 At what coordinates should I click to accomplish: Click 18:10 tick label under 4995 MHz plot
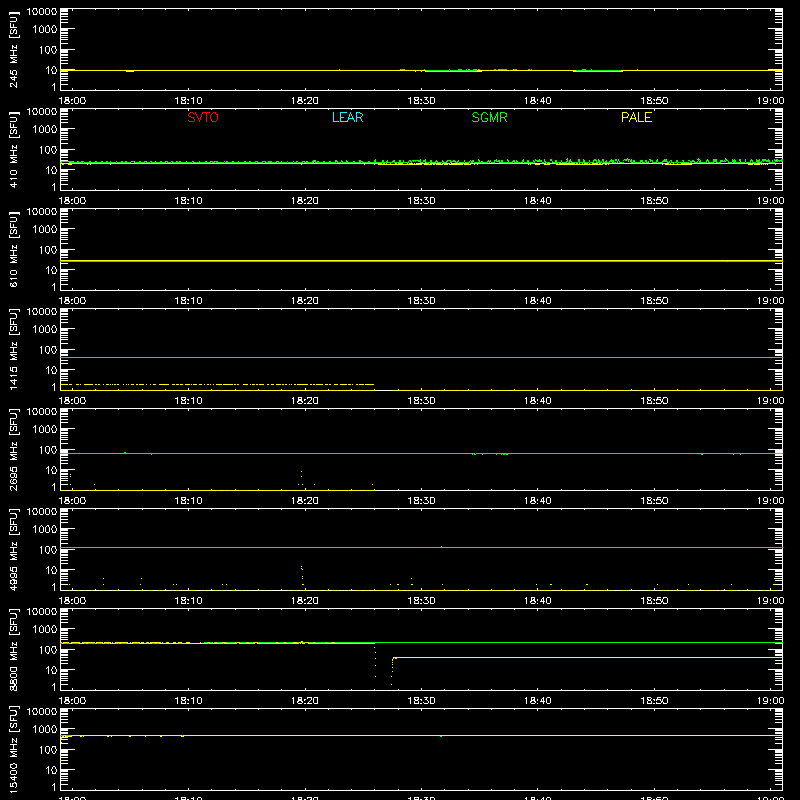coord(188,601)
